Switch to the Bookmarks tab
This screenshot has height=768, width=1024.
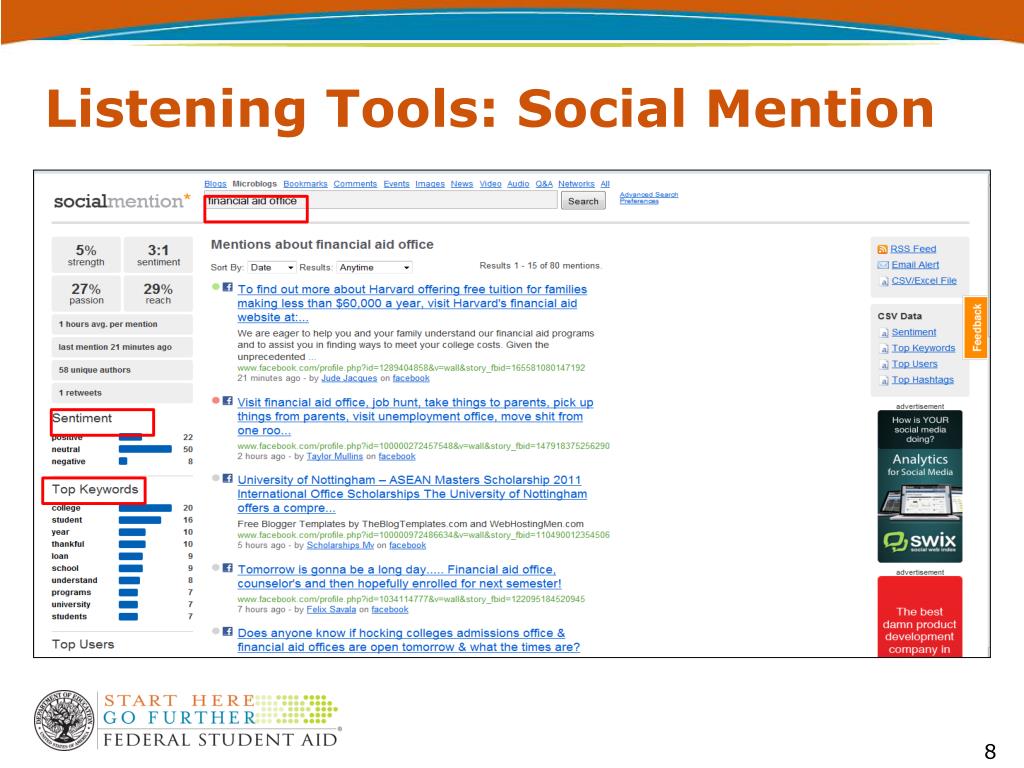coord(305,184)
